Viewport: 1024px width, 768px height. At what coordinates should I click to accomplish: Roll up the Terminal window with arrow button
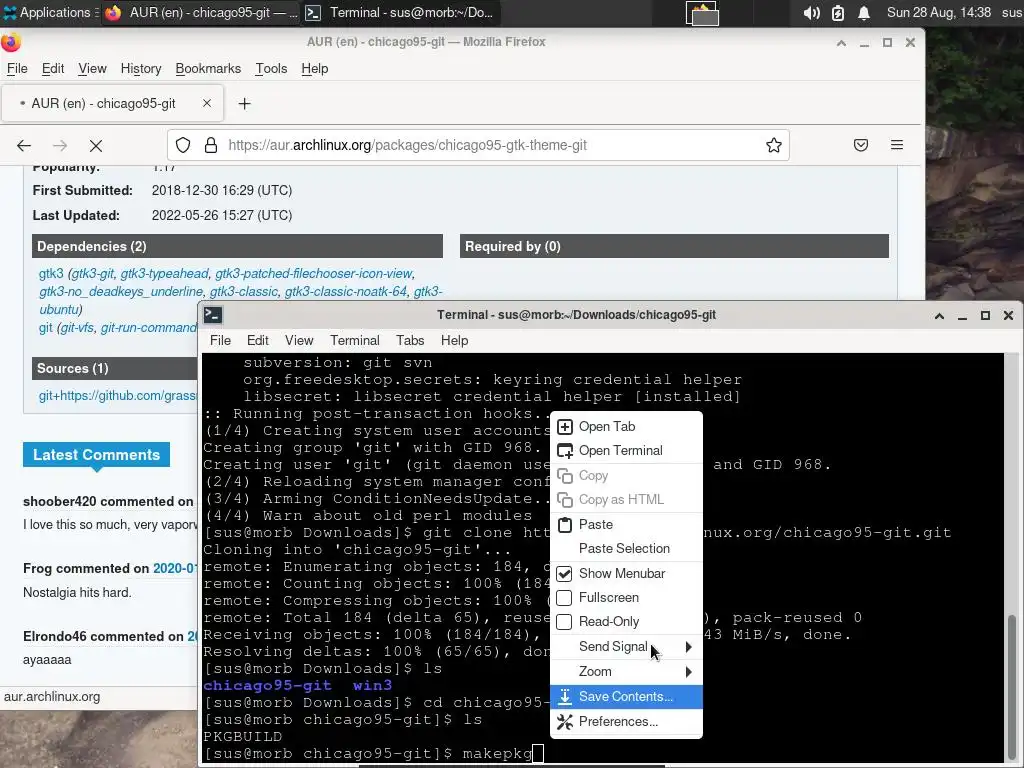(939, 315)
